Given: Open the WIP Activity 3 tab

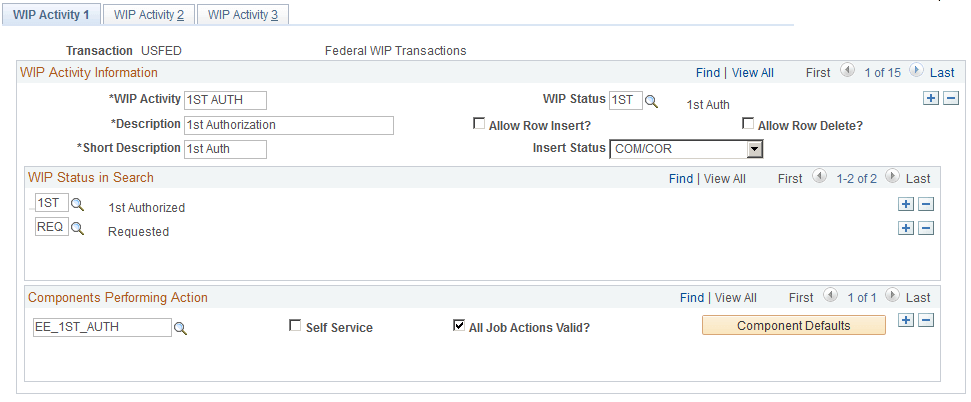Looking at the screenshot, I should coord(243,15).
